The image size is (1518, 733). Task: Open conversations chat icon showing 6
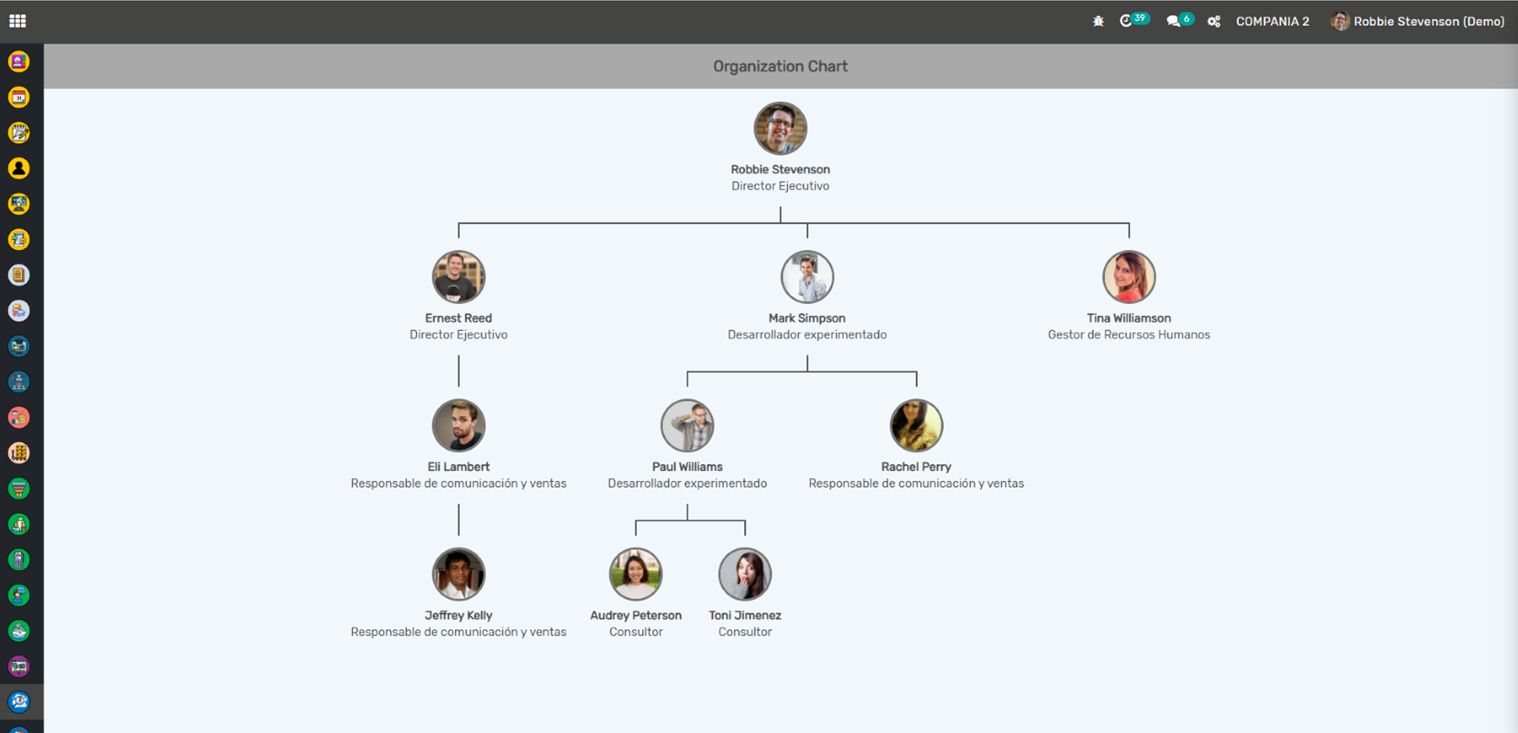tap(1174, 21)
